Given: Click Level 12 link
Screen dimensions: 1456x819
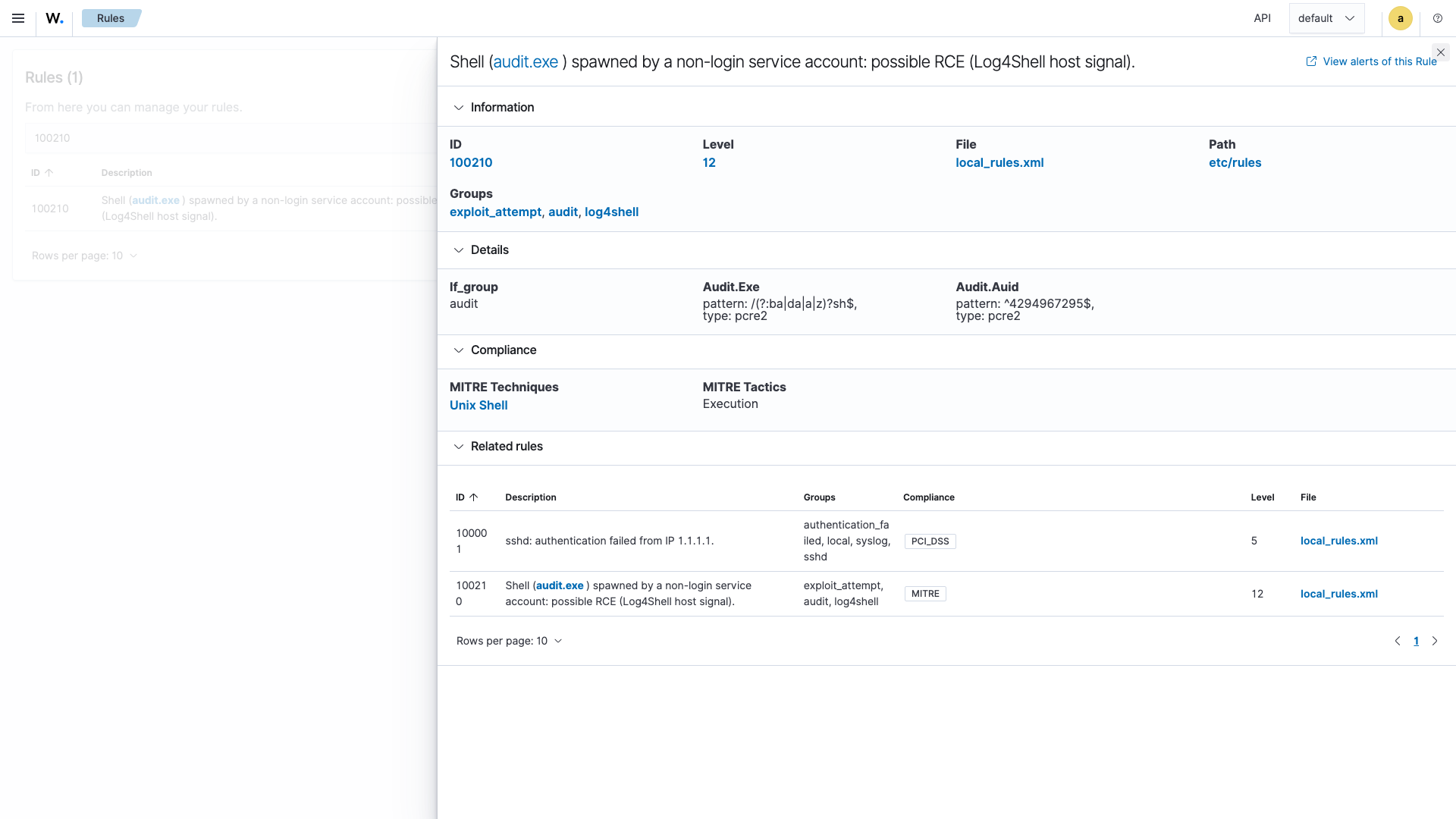Looking at the screenshot, I should pos(709,162).
